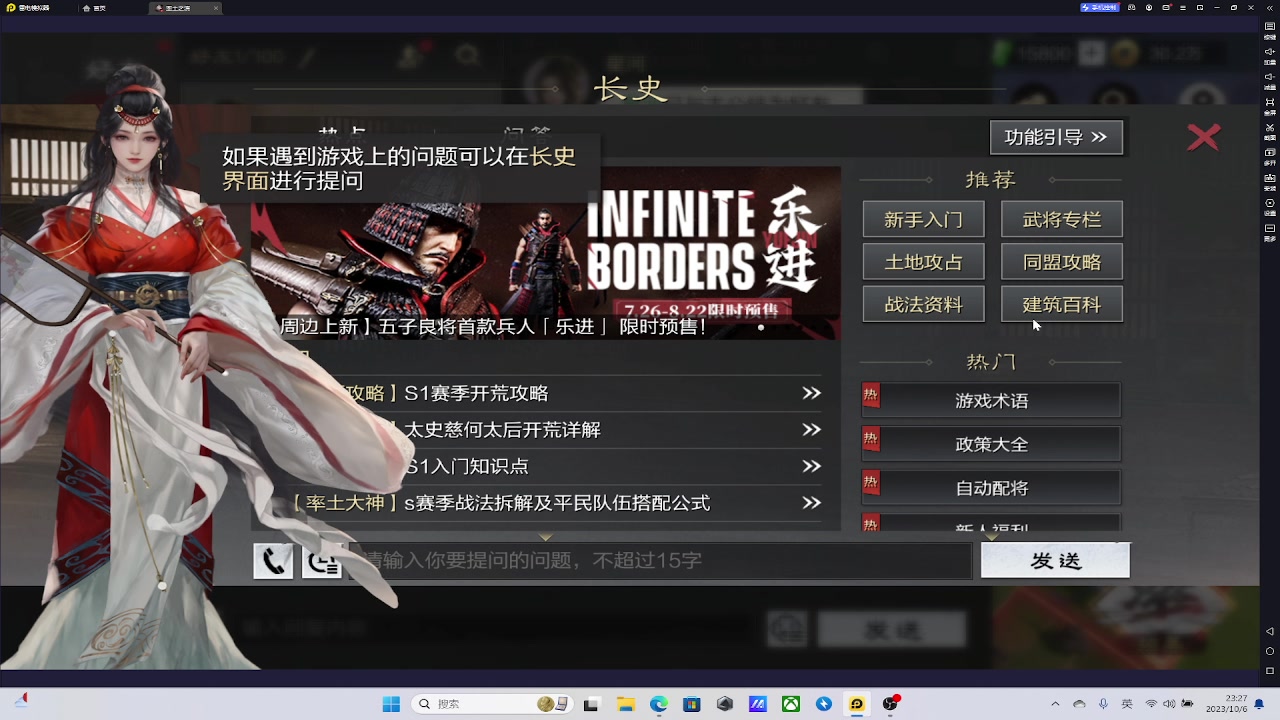Show hidden system tray icons chevron
This screenshot has width=1280, height=720.
[x=1055, y=704]
